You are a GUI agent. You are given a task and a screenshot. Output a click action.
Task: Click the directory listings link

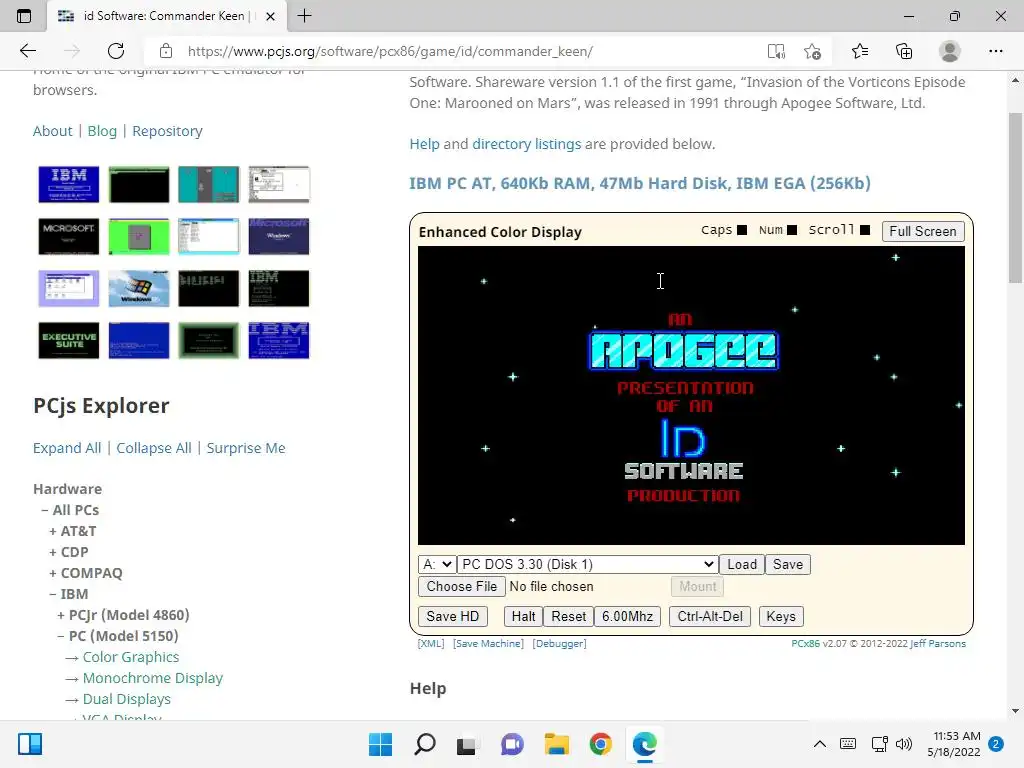[x=526, y=144]
